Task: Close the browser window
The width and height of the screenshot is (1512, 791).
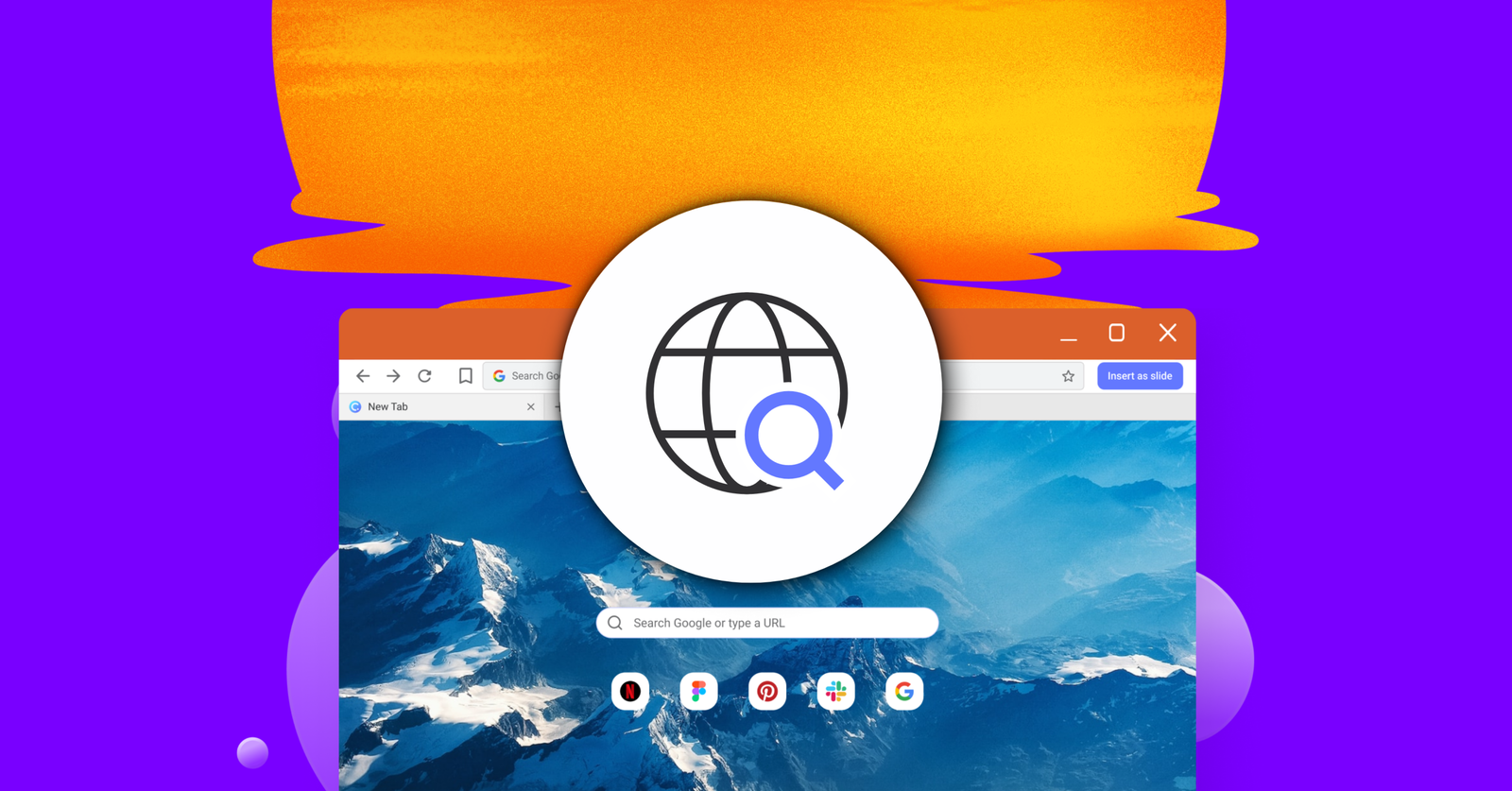Action: pos(1168,333)
